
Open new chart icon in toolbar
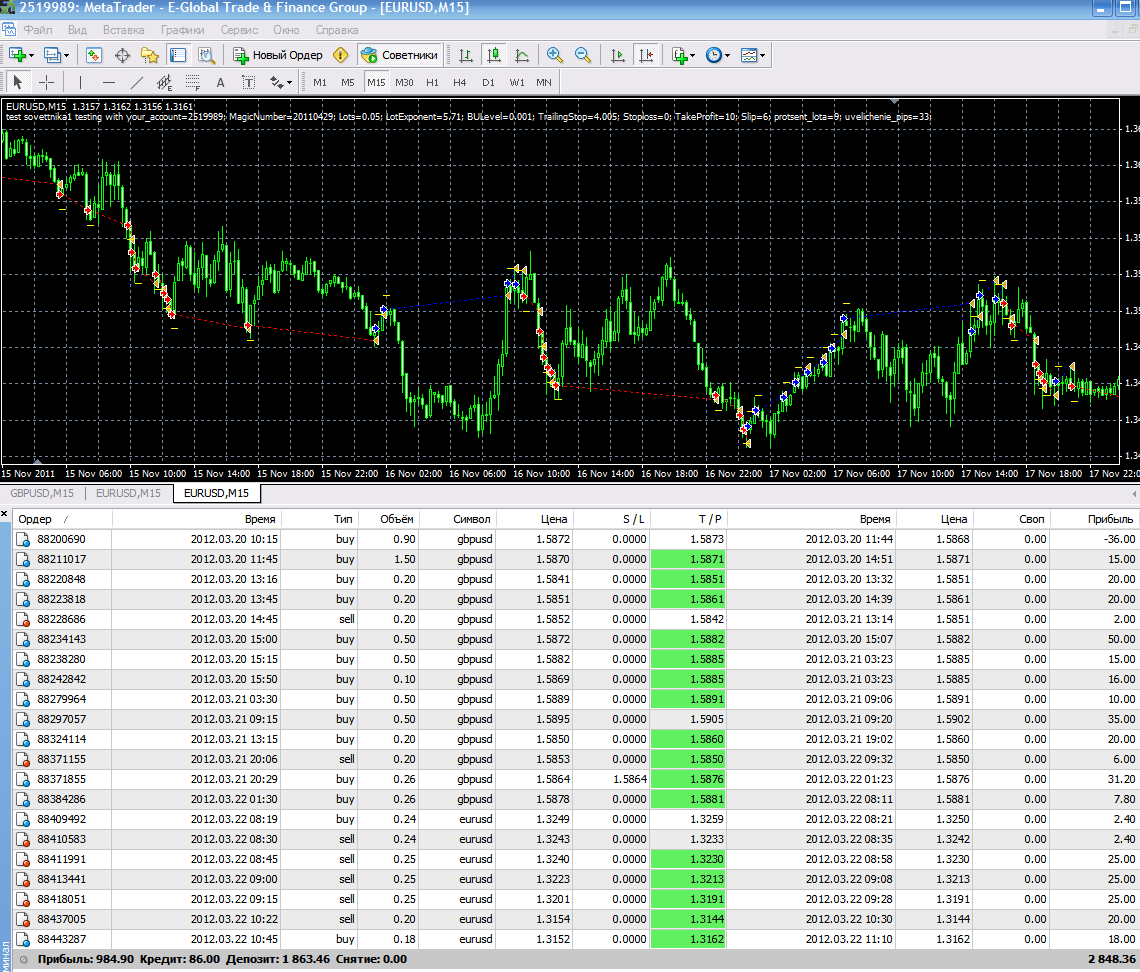[17, 55]
